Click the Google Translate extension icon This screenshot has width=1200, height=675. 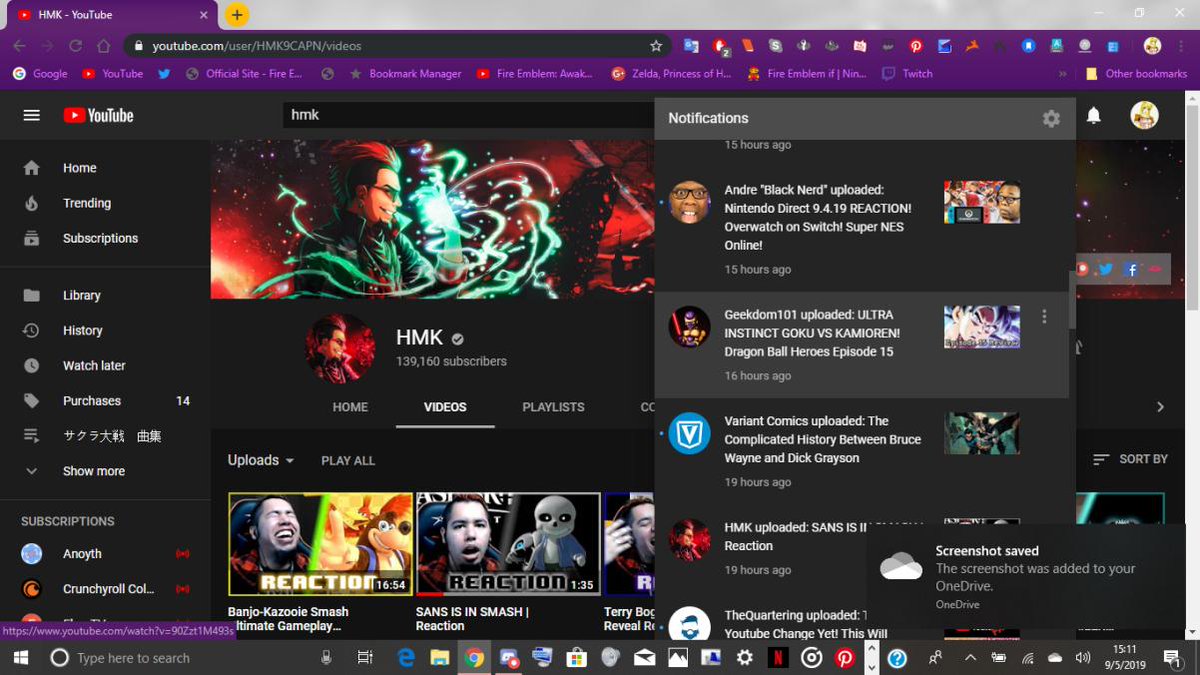point(691,46)
